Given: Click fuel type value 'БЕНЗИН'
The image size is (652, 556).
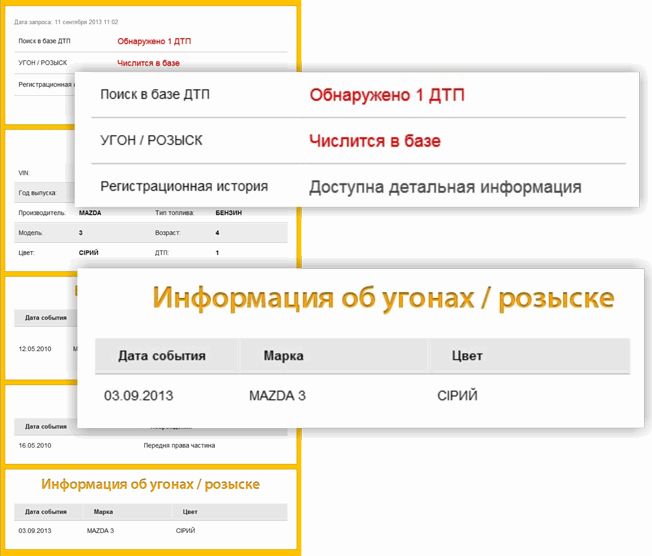Looking at the screenshot, I should 229,213.
